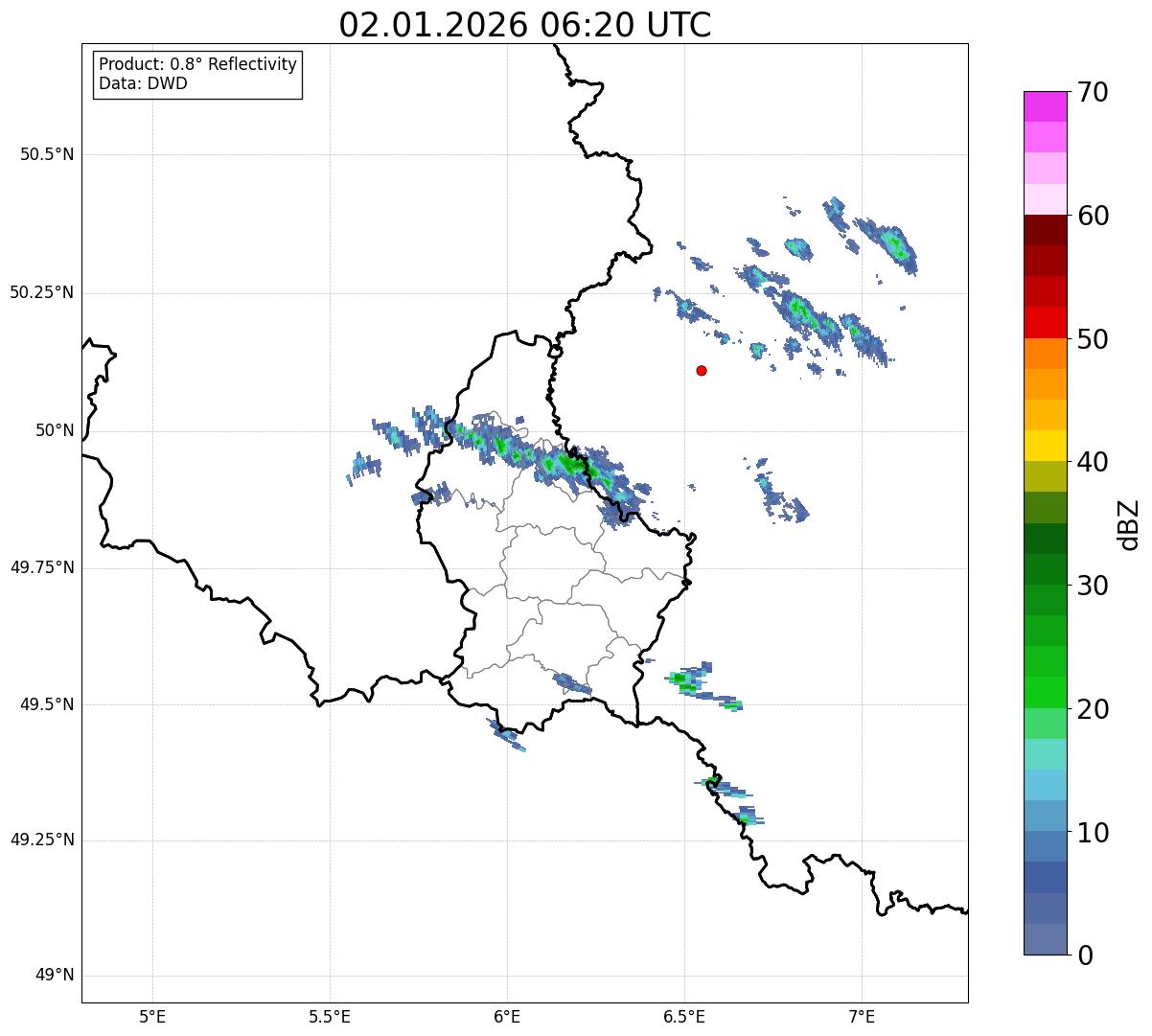
Task: Click the longitude label 6°E
Action: [x=507, y=1016]
